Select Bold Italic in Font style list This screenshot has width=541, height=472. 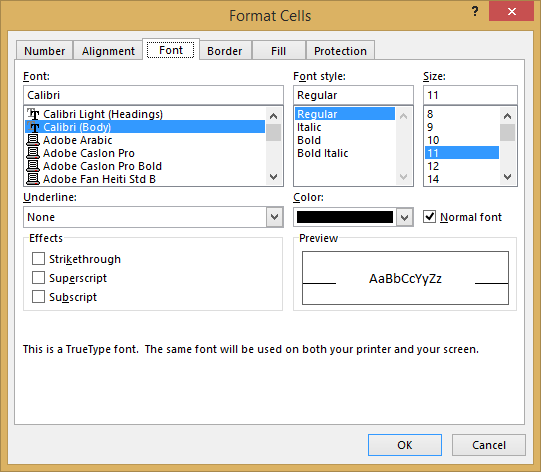[x=323, y=153]
